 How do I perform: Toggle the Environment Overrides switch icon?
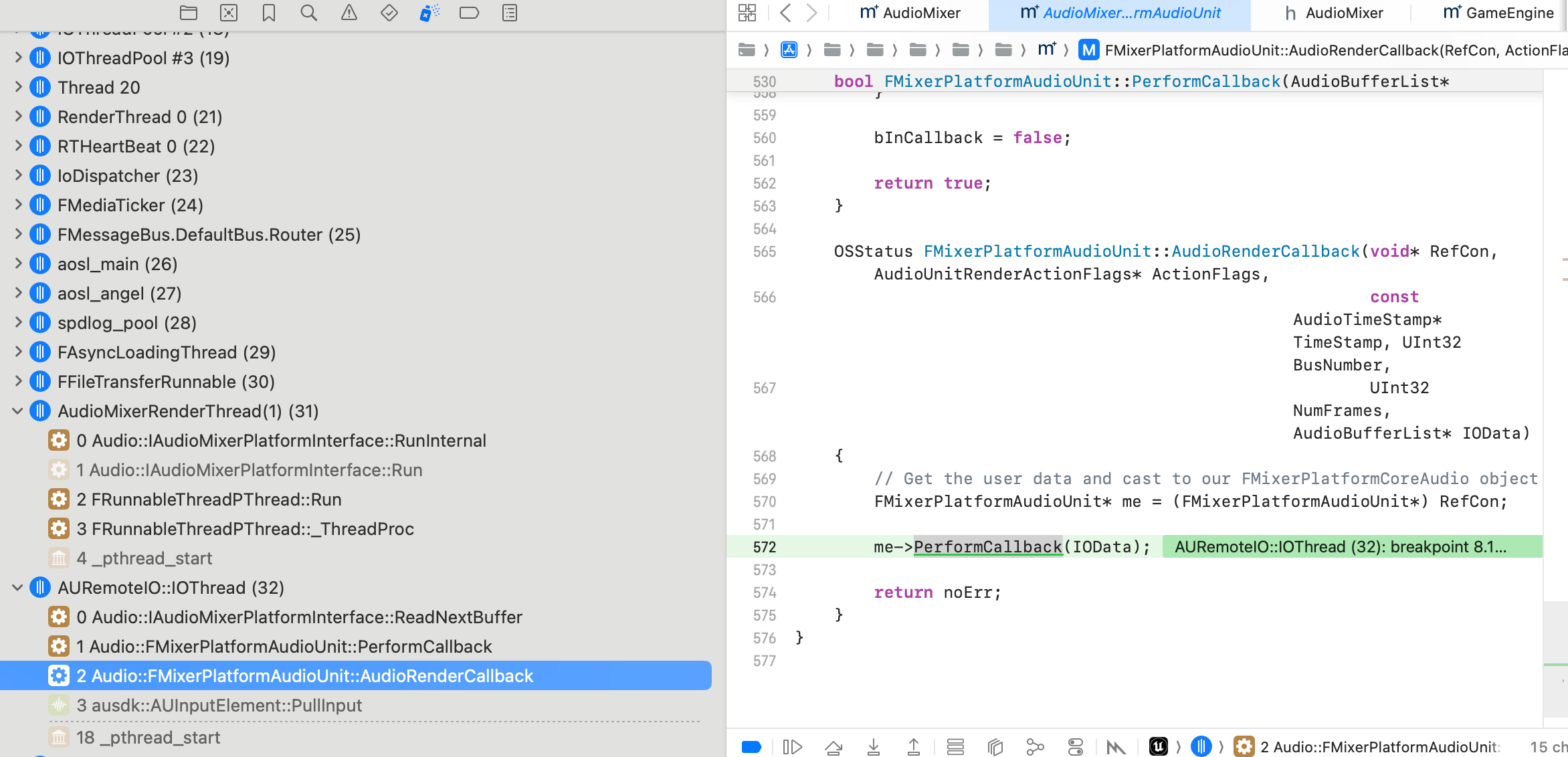(x=1075, y=747)
